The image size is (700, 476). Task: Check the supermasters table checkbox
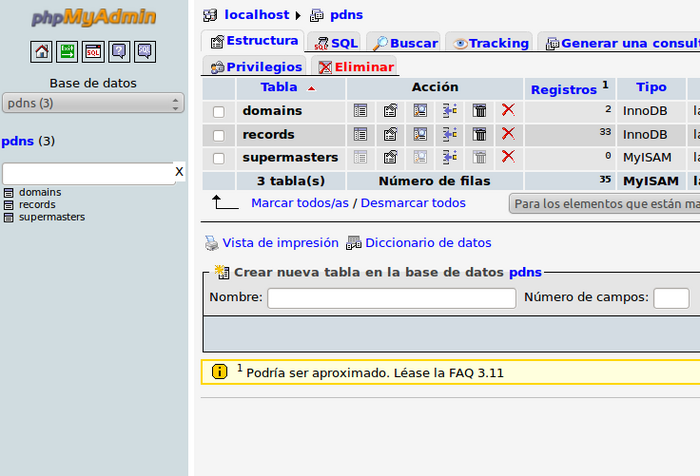218,158
